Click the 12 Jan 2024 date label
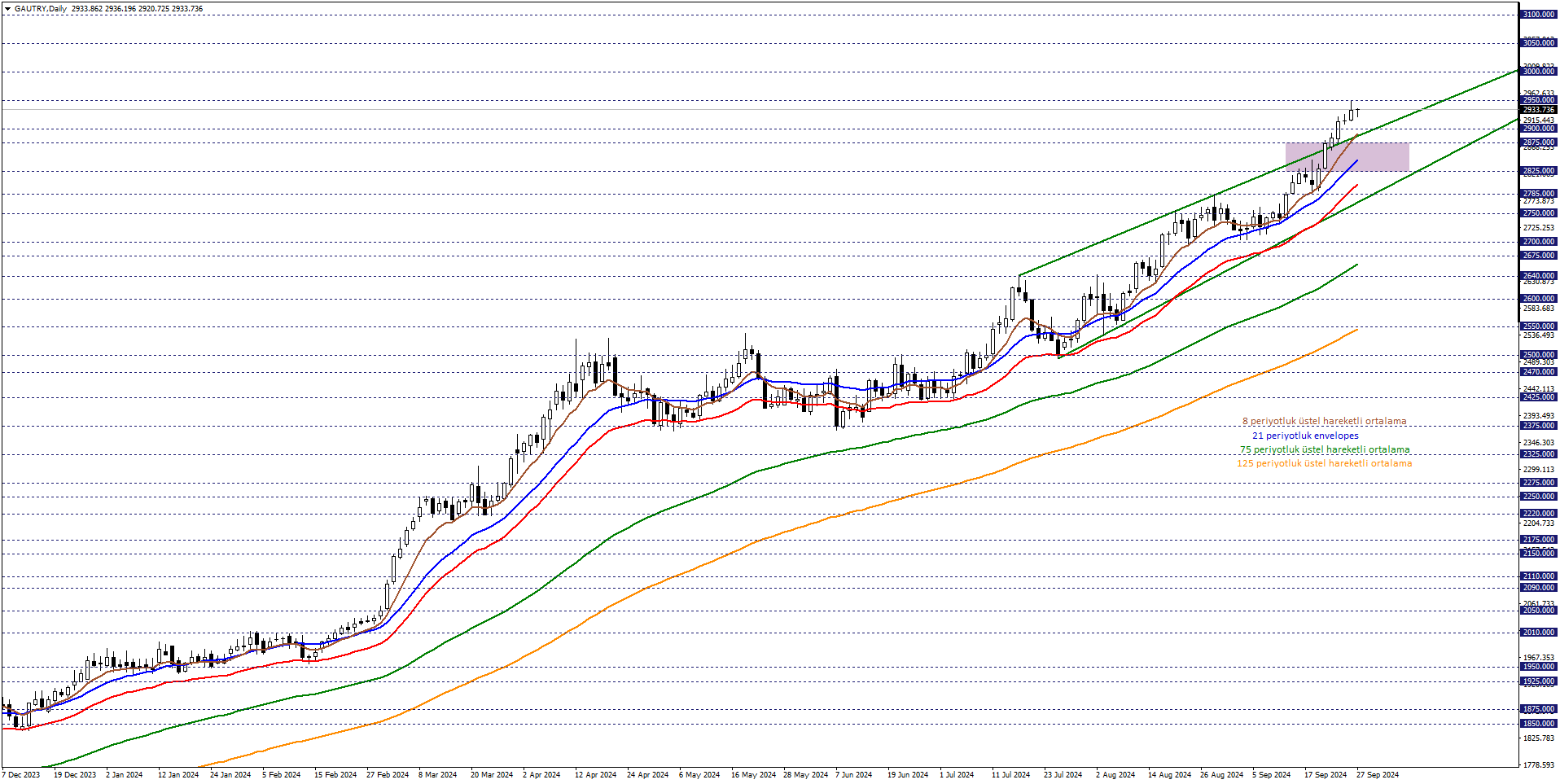 pos(178,775)
